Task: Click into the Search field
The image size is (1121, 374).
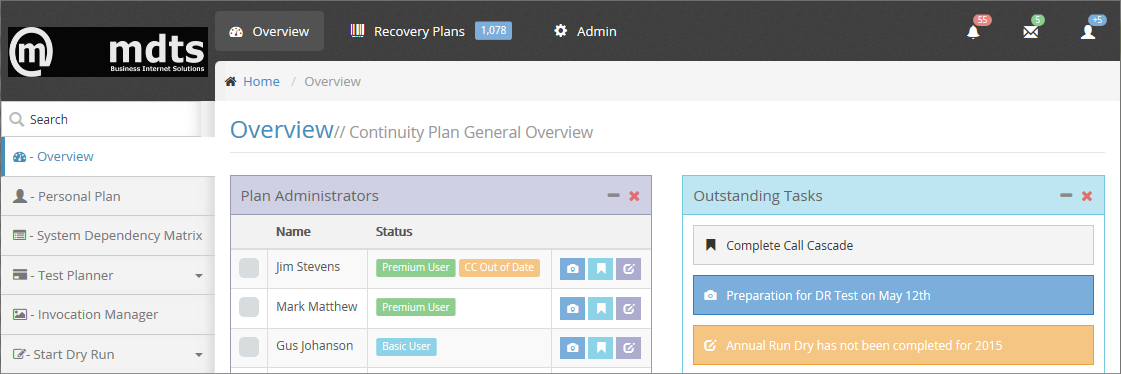Action: click(x=101, y=119)
